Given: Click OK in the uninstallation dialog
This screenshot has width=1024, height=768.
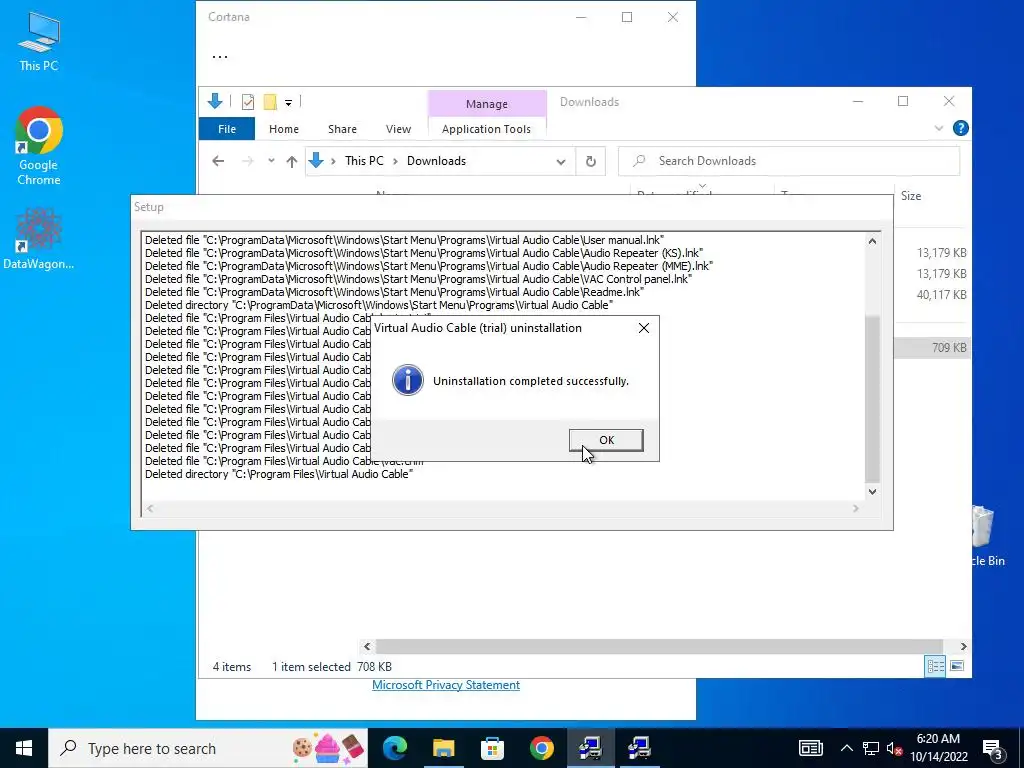Looking at the screenshot, I should click(606, 440).
